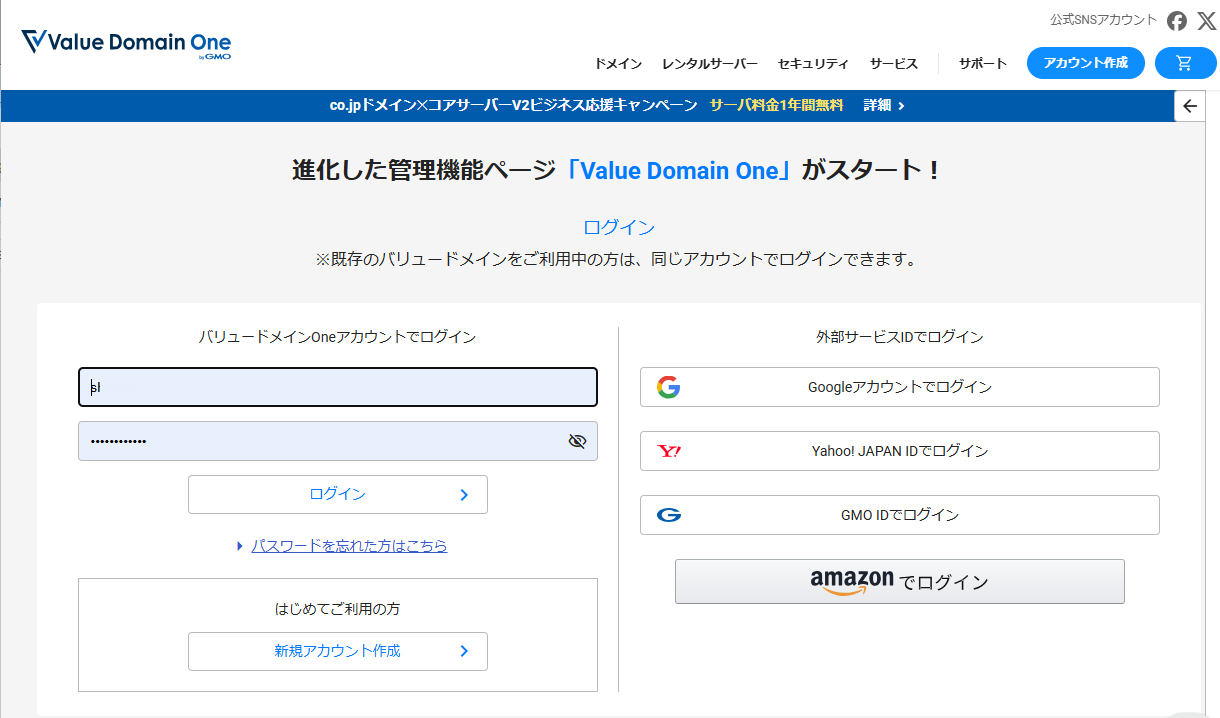Viewport: 1220px width, 718px height.
Task: Click バリュードメインOneアカウントでログイン heading
Action: coord(338,337)
